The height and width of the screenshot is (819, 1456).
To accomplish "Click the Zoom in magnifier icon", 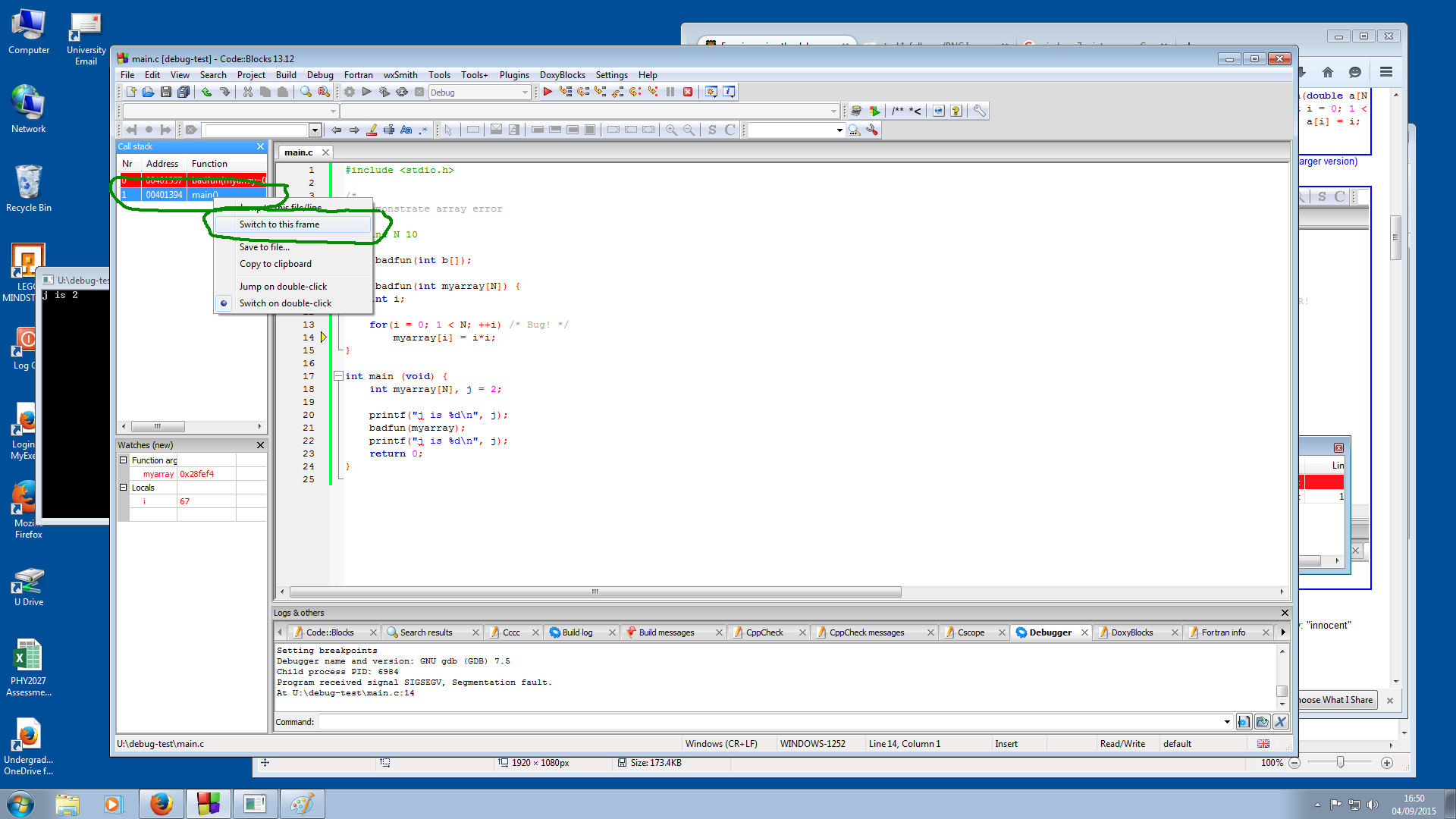I will tap(671, 130).
